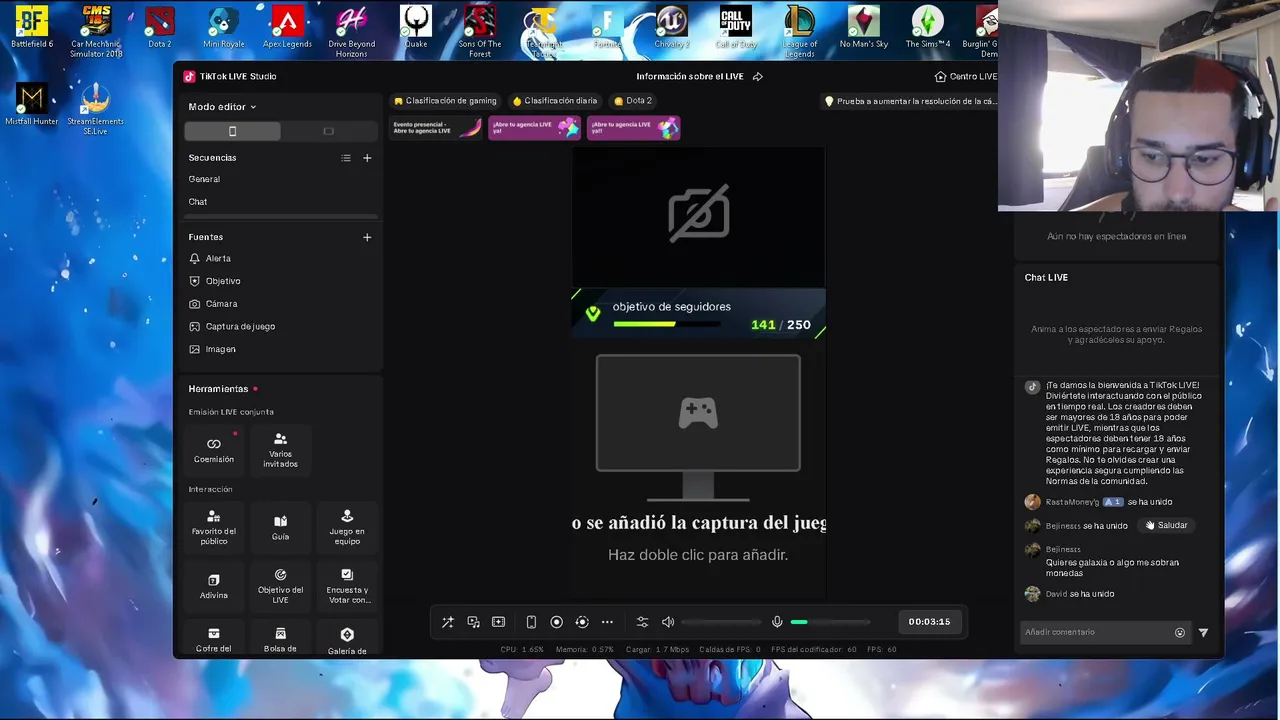Open the Centro LIVE link
Screen dimensions: 1280x720
(966, 77)
